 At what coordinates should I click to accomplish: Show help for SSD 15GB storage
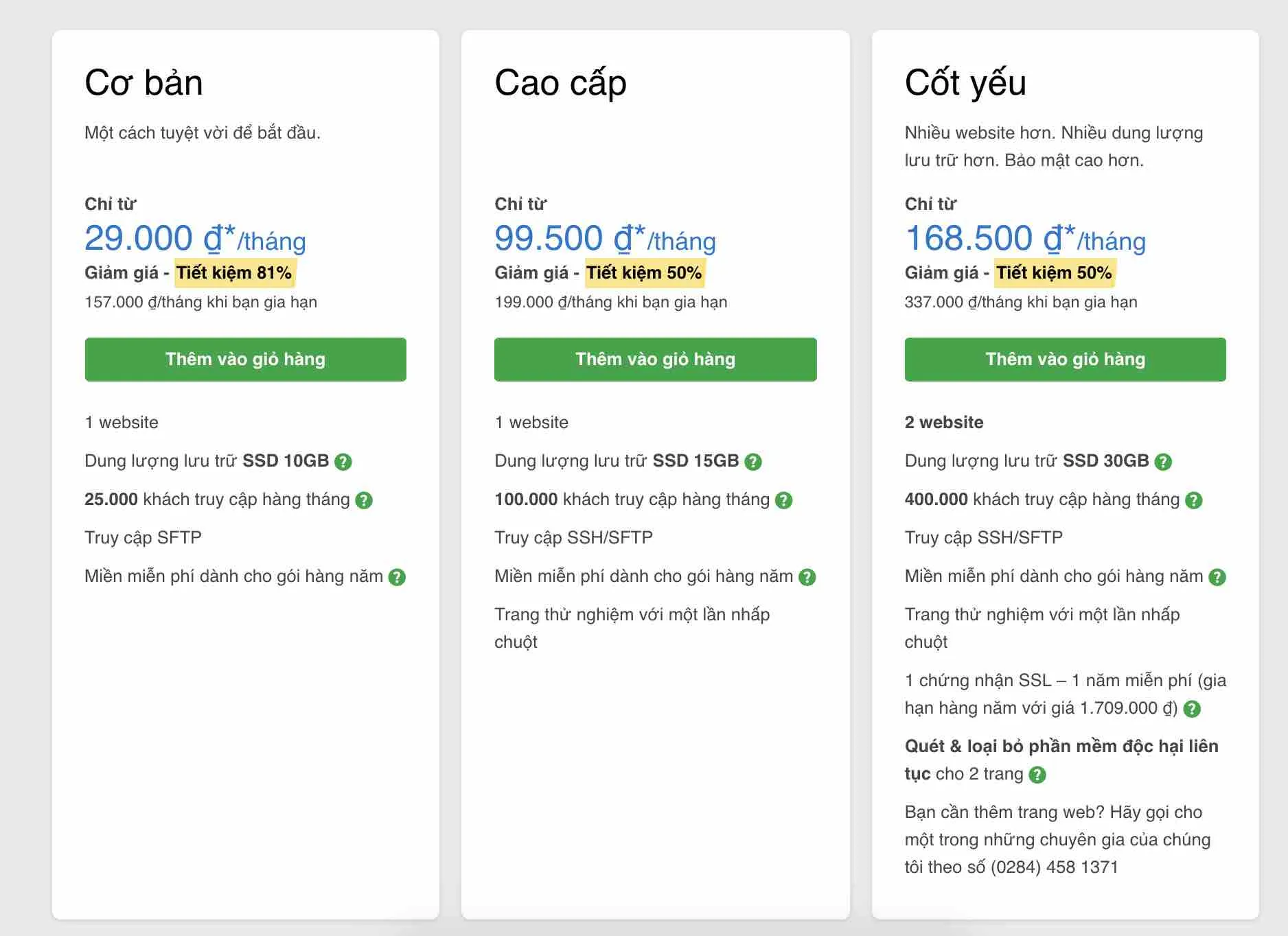[x=753, y=462]
